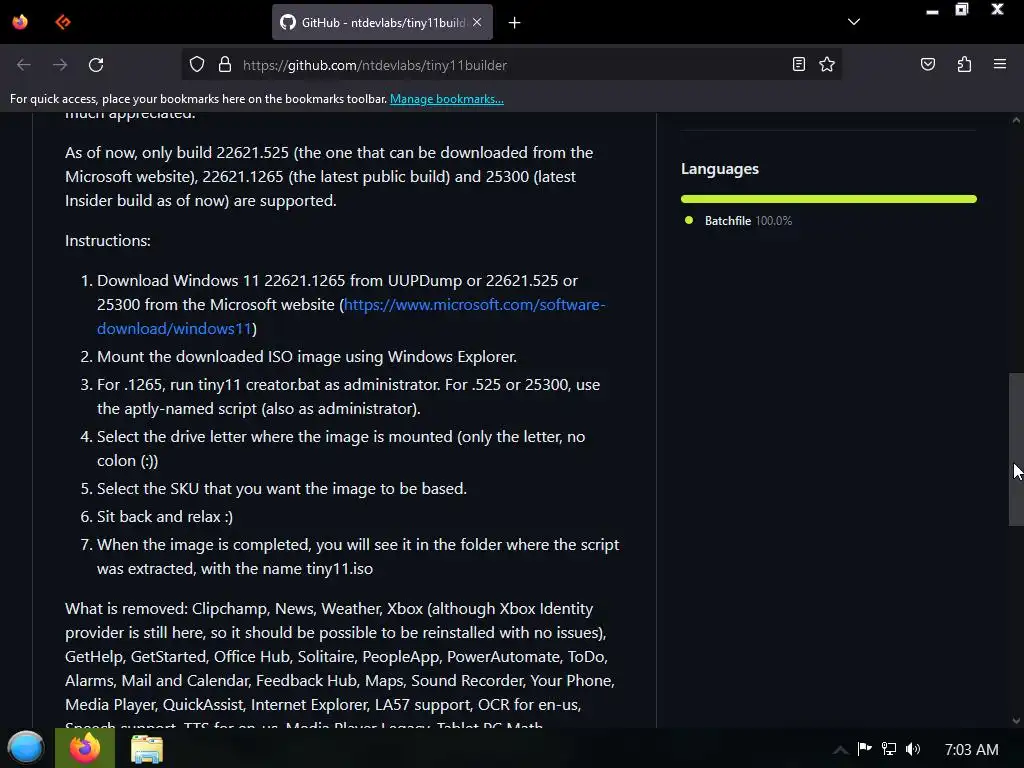1024x768 pixels.
Task: Open volume control tray icon
Action: [x=913, y=748]
